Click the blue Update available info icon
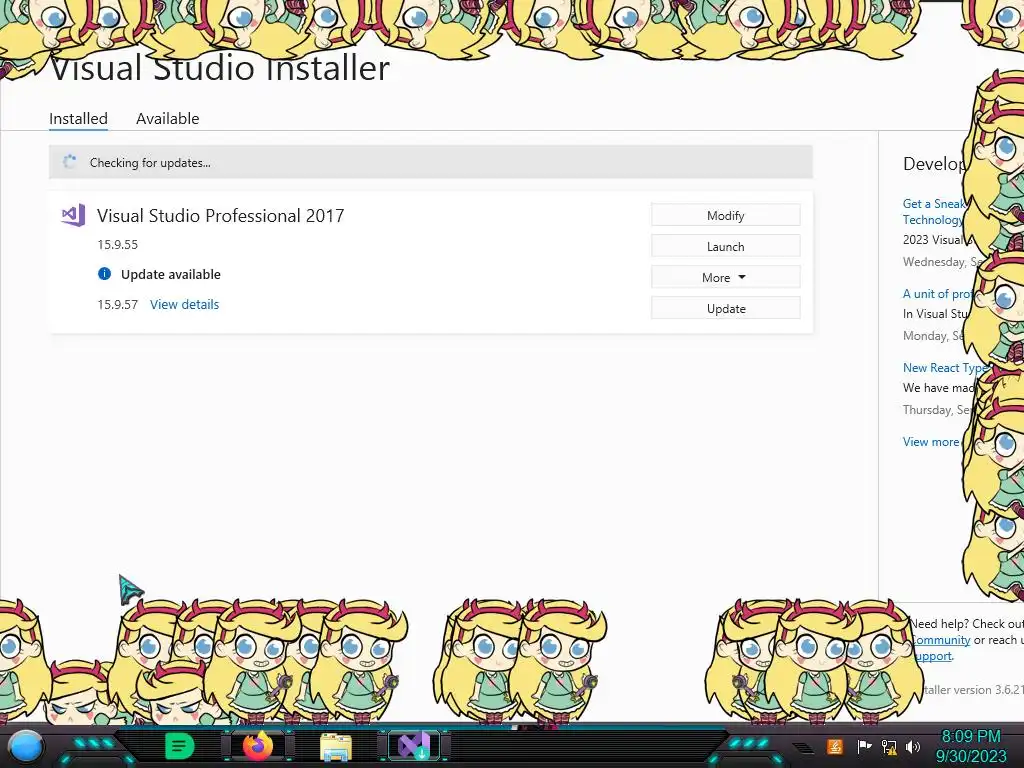Image resolution: width=1024 pixels, height=768 pixels. click(x=104, y=274)
